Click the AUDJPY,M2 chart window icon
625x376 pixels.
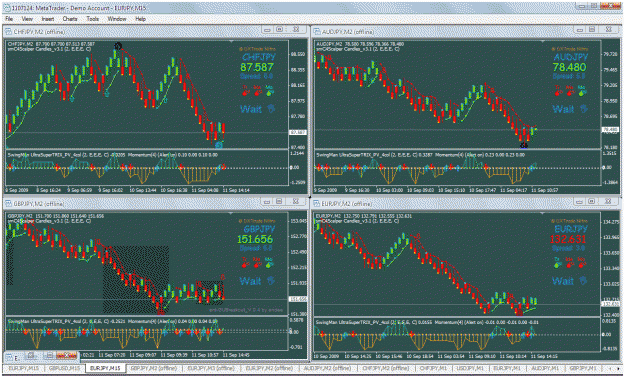pyautogui.click(x=316, y=31)
